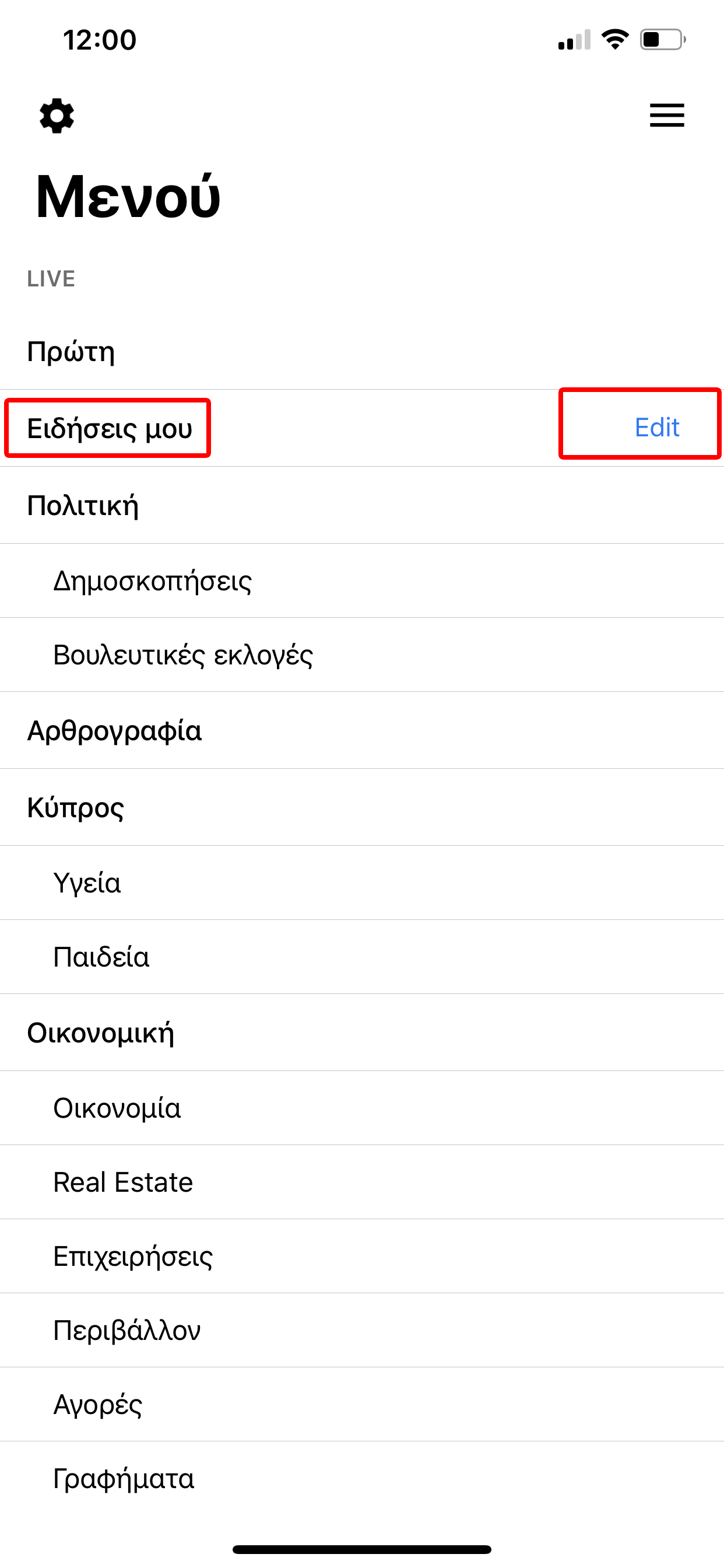This screenshot has width=724, height=1568.
Task: Select Οικονομία subsection
Action: (x=362, y=1108)
